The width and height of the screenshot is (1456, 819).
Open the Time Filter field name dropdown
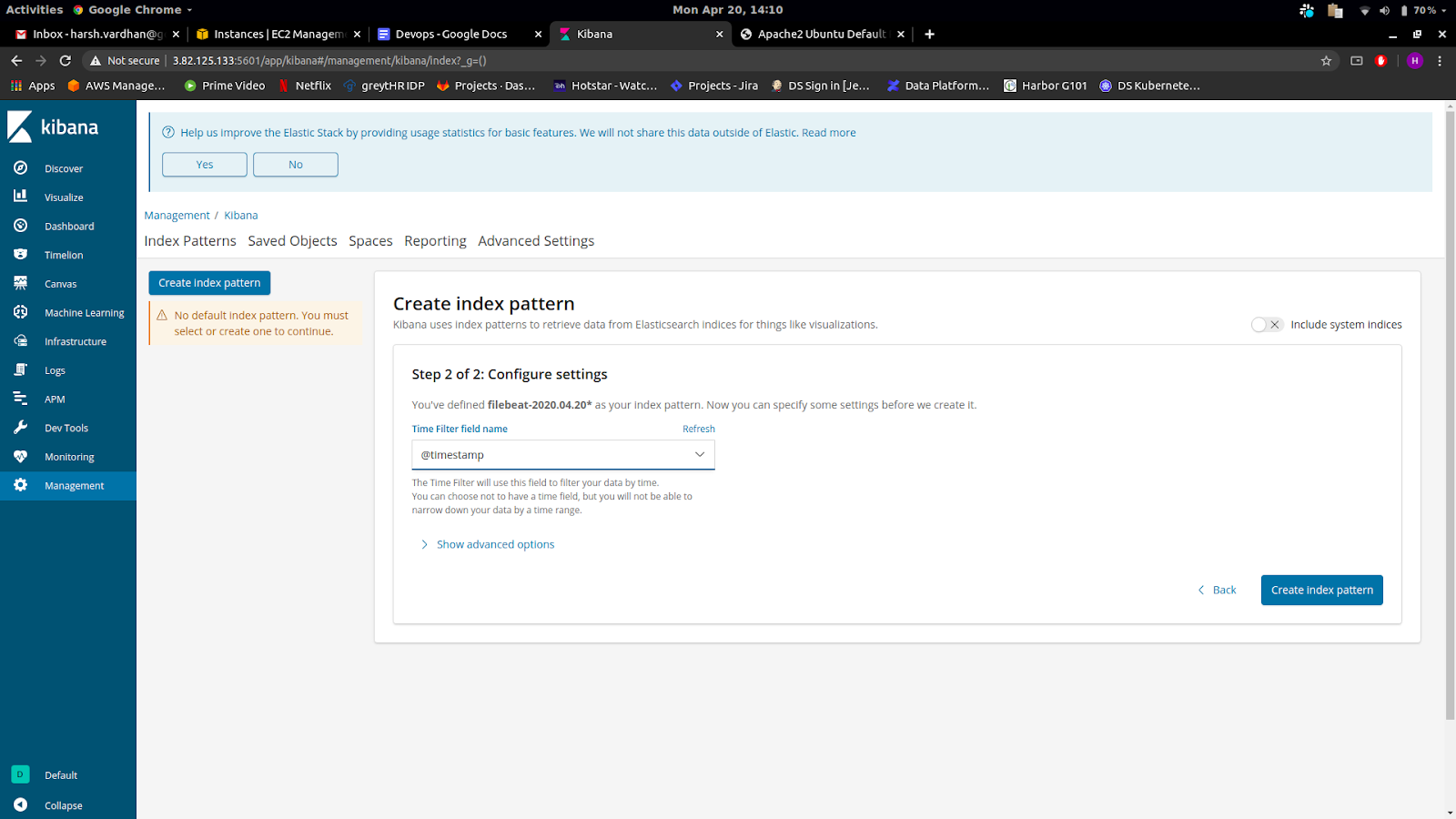(562, 455)
